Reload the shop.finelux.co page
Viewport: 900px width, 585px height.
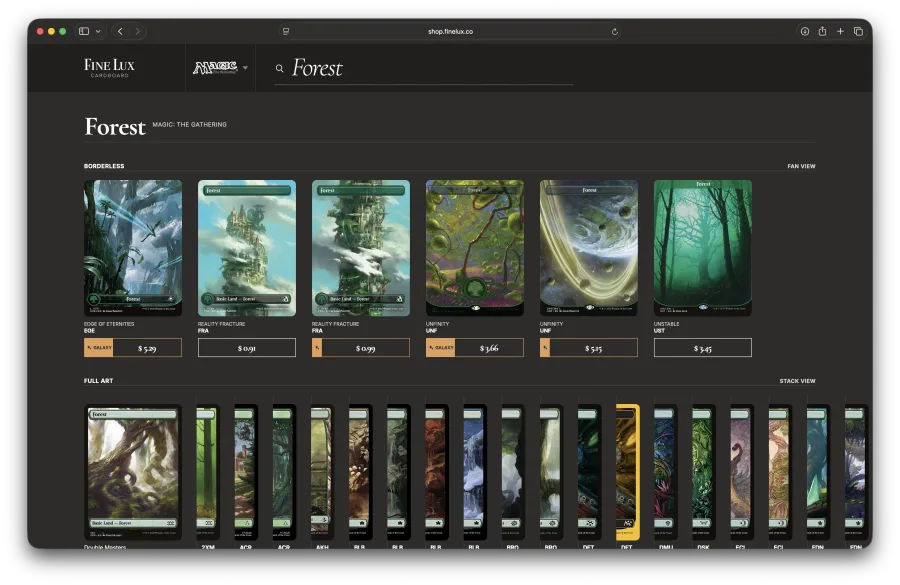(615, 32)
